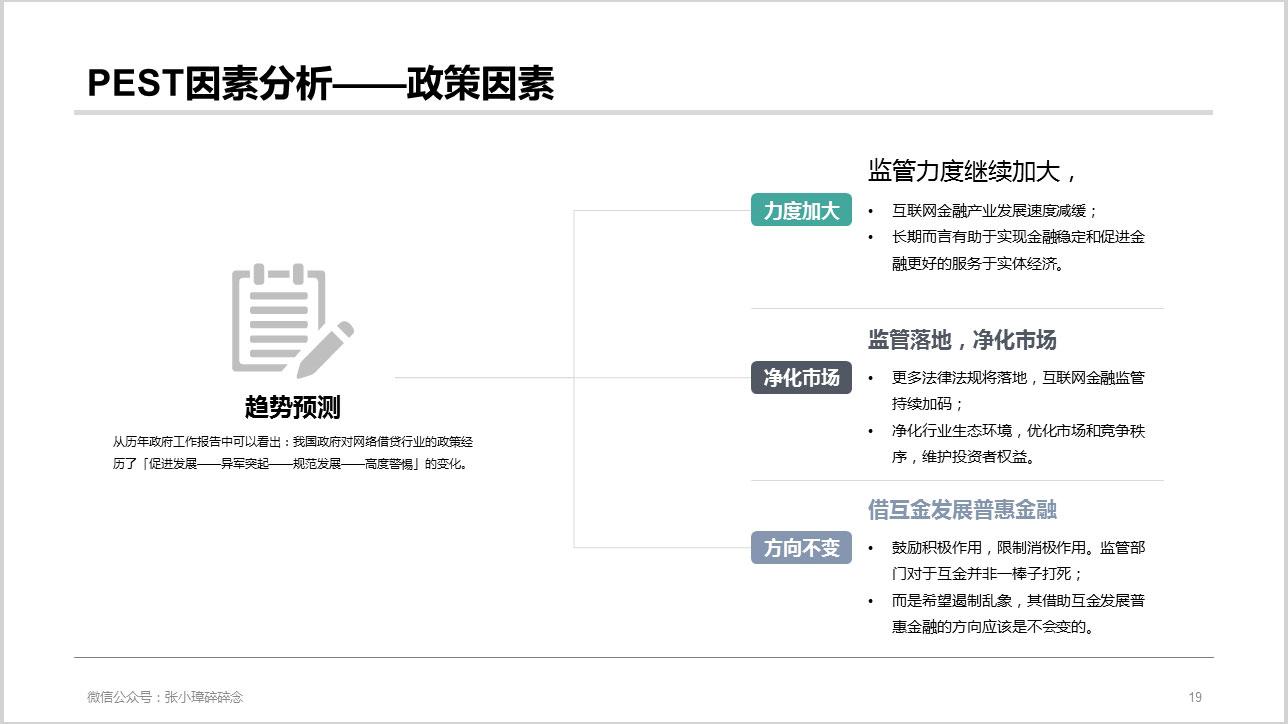Click the heading 监管落地，净化市场
The image size is (1288, 724).
click(962, 340)
